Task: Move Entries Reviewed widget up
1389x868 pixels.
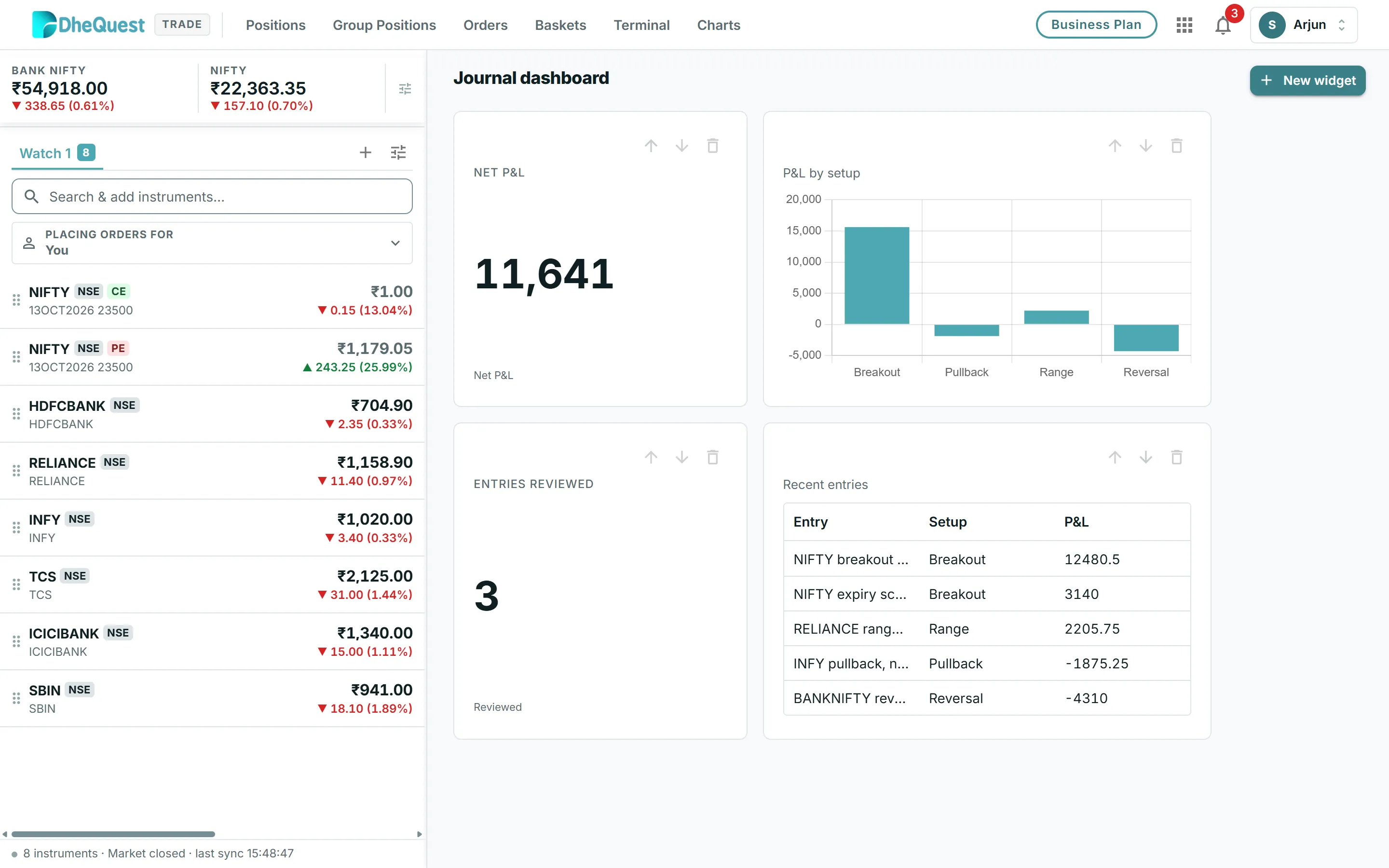Action: click(651, 458)
